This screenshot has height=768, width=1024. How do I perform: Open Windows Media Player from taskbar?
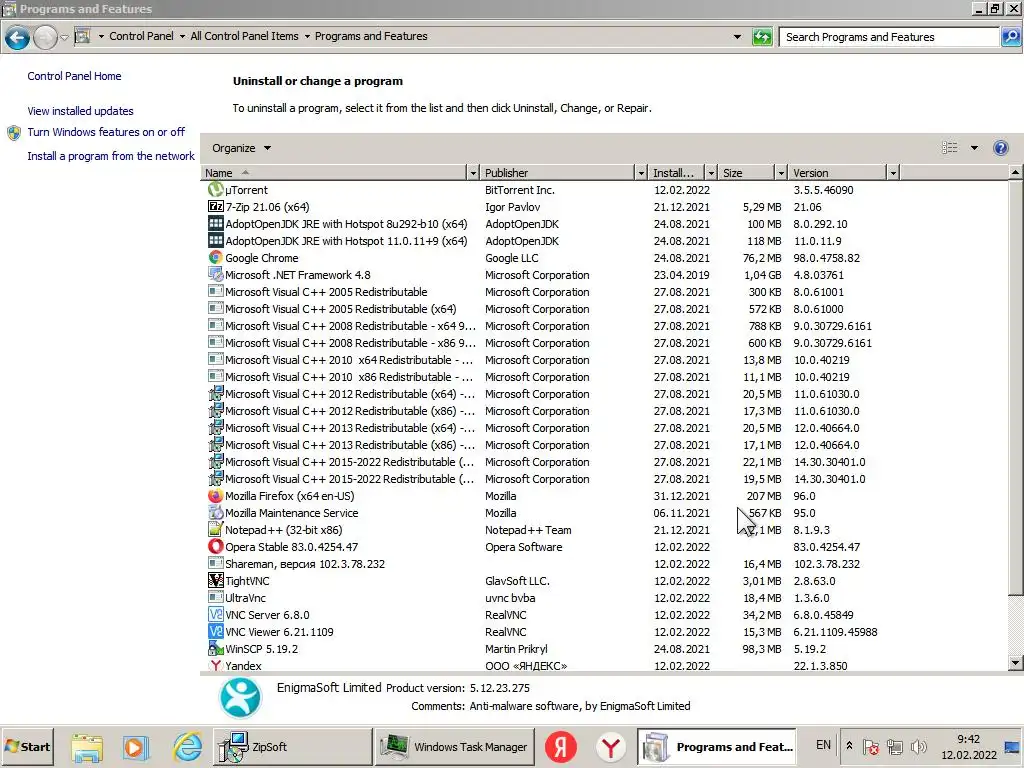(136, 747)
